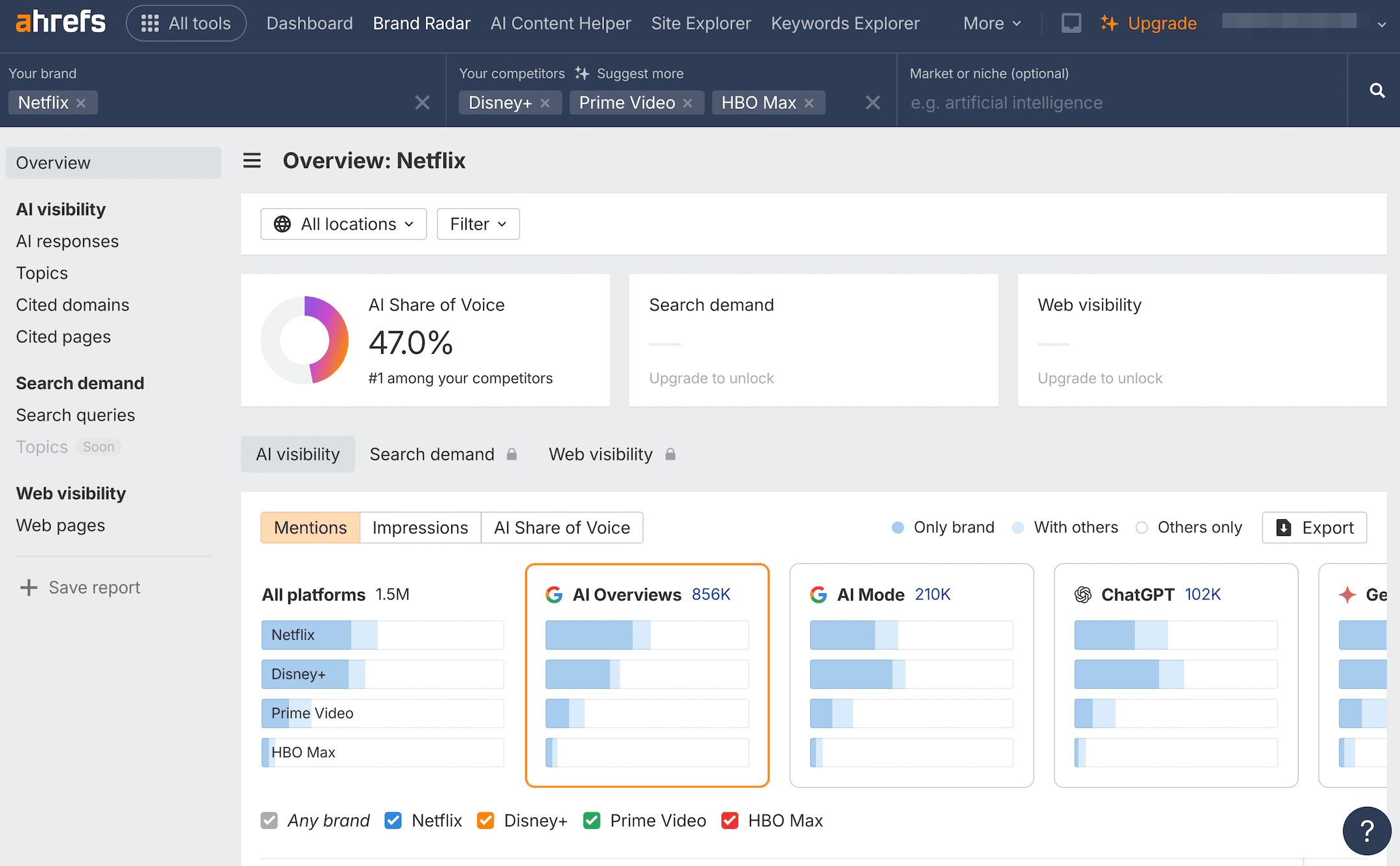This screenshot has width=1400, height=866.
Task: Click the Prime Video bar in All platforms
Action: coord(382,713)
